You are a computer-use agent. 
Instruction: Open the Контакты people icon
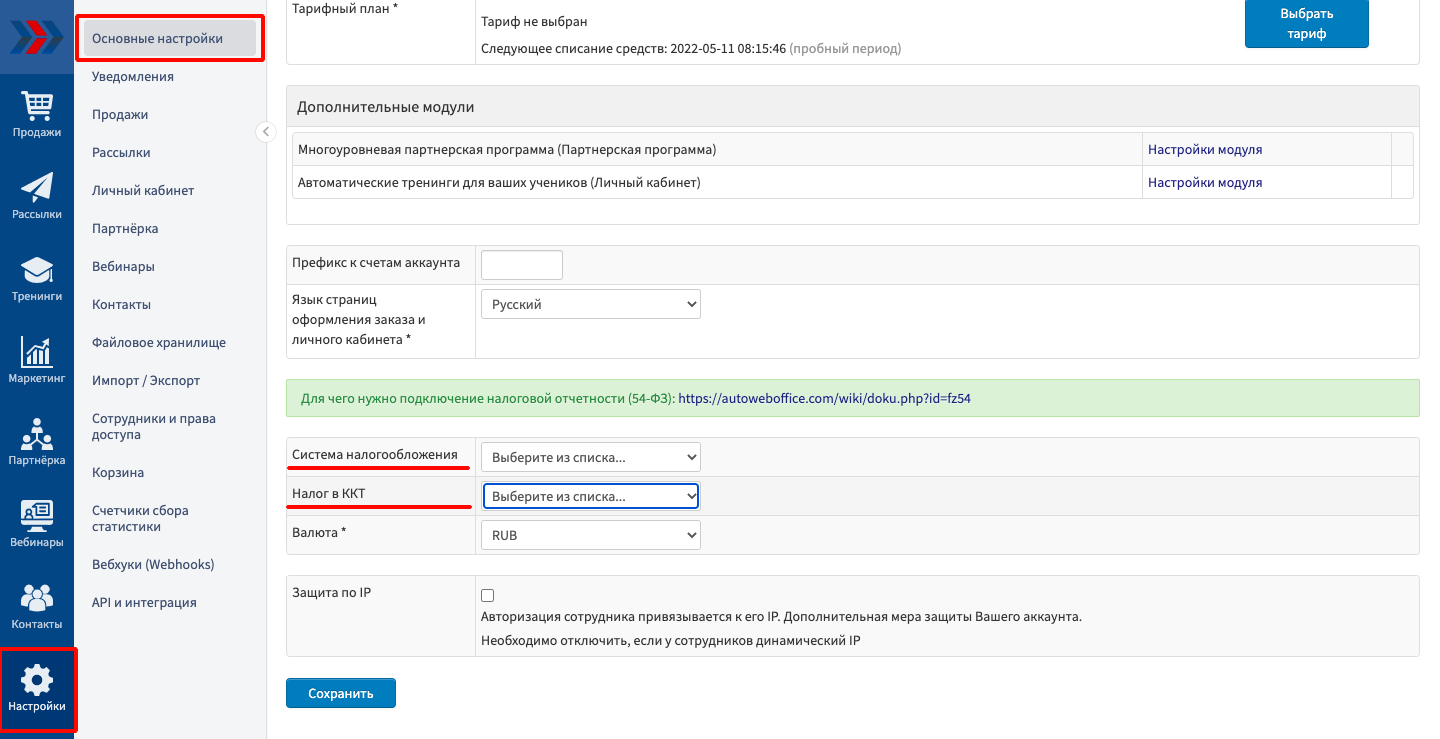coord(37,599)
